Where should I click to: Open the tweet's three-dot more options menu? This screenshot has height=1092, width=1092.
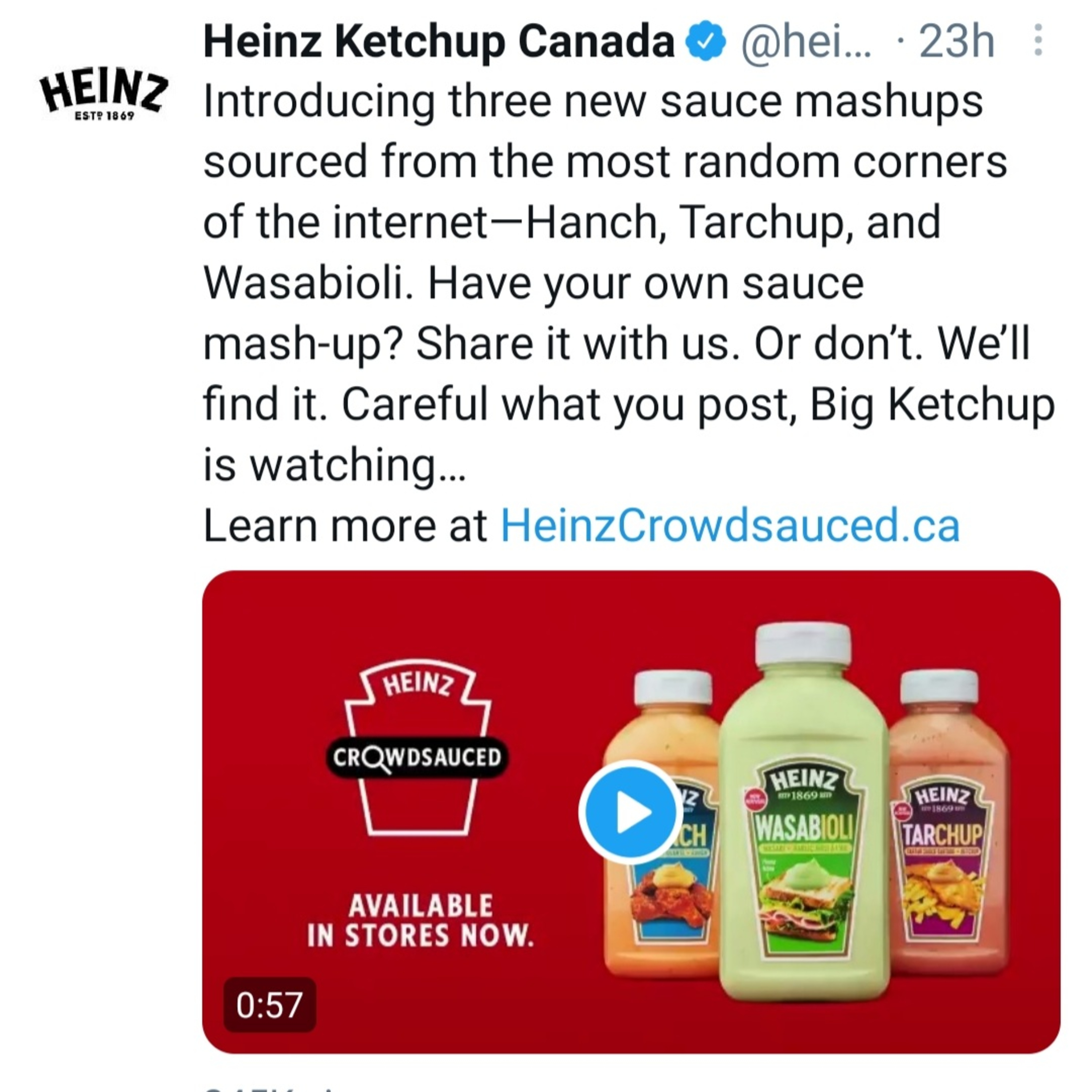tap(1038, 40)
